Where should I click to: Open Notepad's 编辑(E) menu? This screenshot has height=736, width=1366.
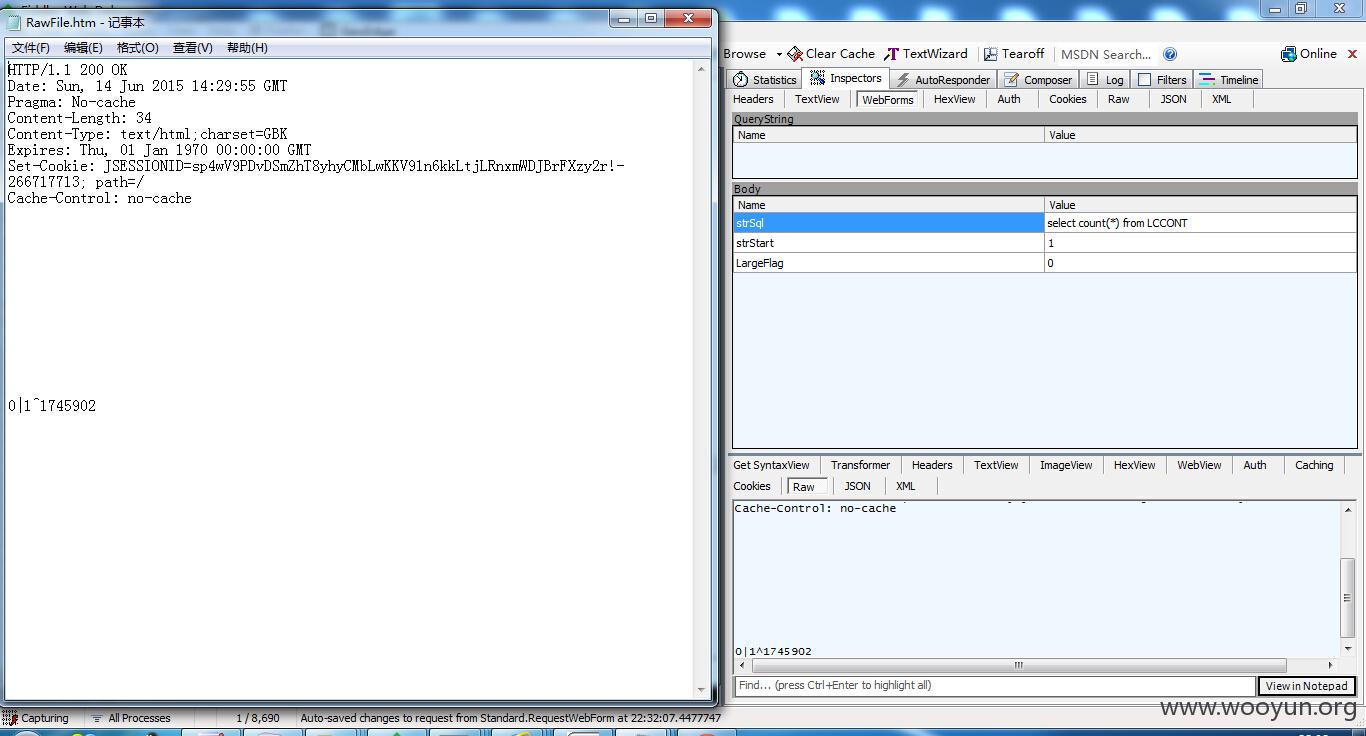tap(83, 48)
